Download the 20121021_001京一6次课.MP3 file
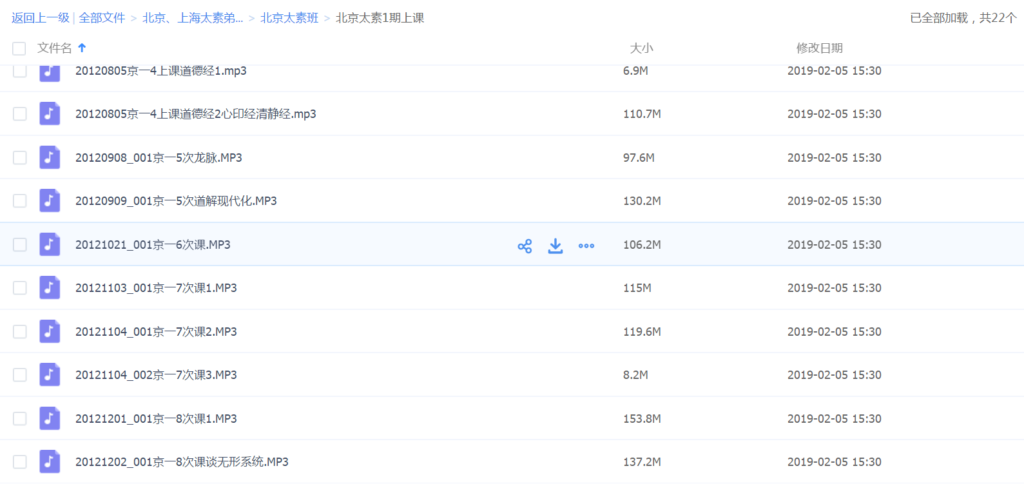 (556, 246)
